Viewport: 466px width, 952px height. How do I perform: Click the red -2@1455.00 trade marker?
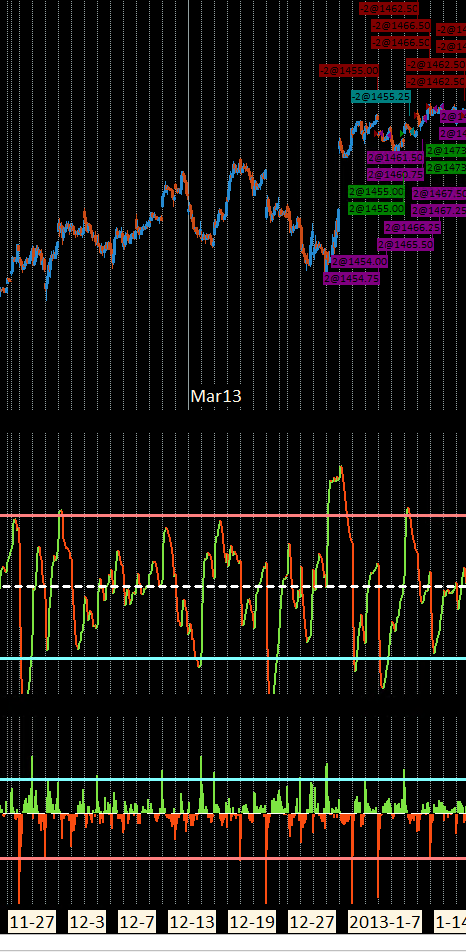click(x=349, y=70)
